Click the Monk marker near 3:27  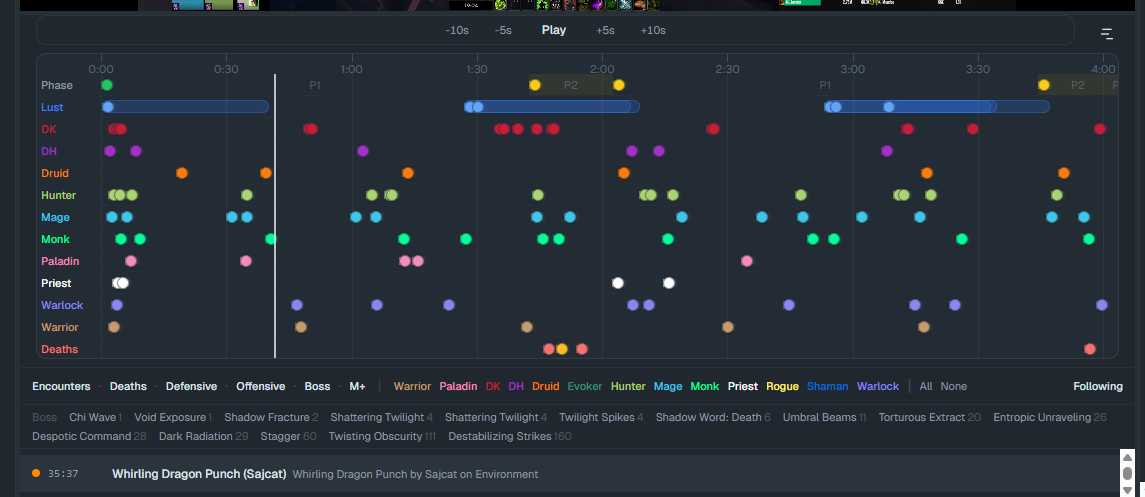coord(962,239)
